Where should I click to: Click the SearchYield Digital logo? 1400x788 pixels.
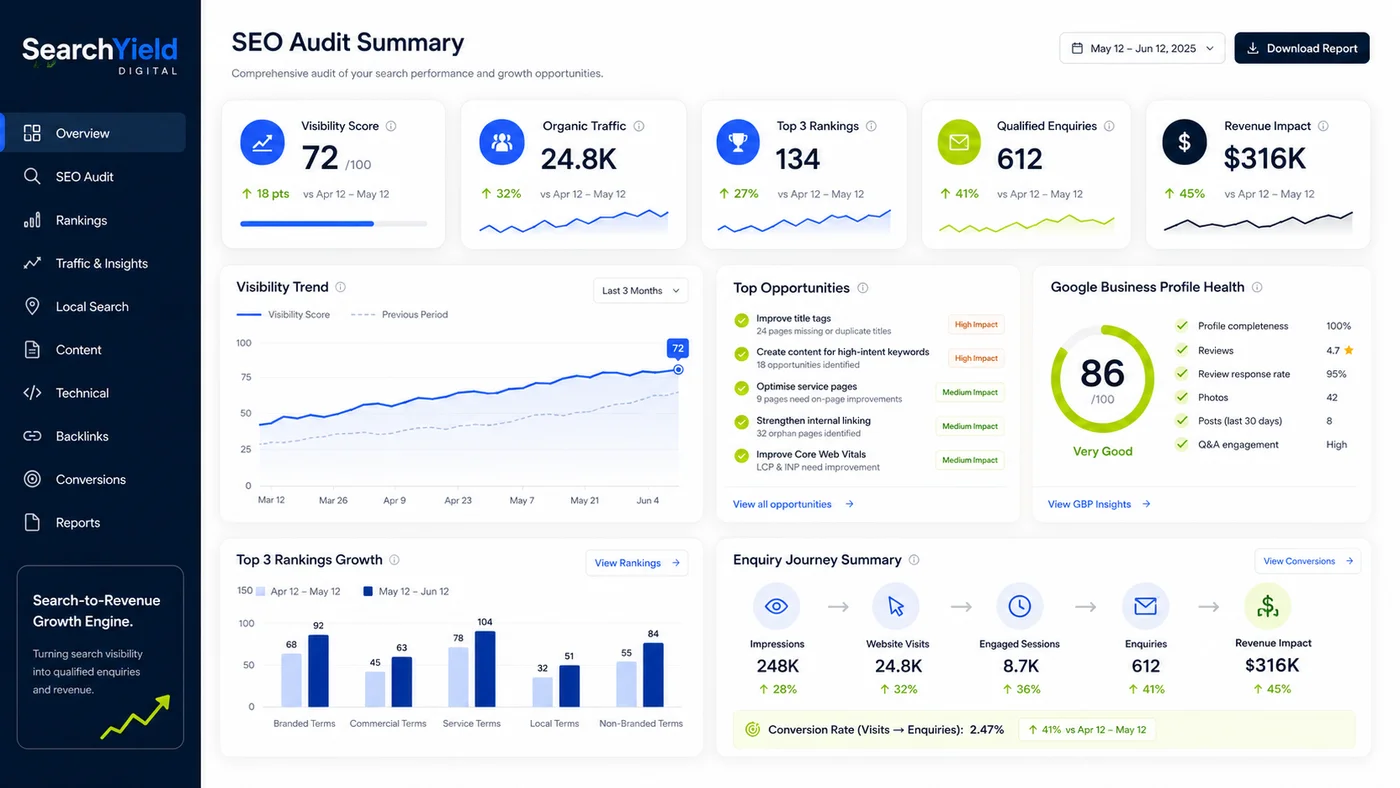click(100, 54)
